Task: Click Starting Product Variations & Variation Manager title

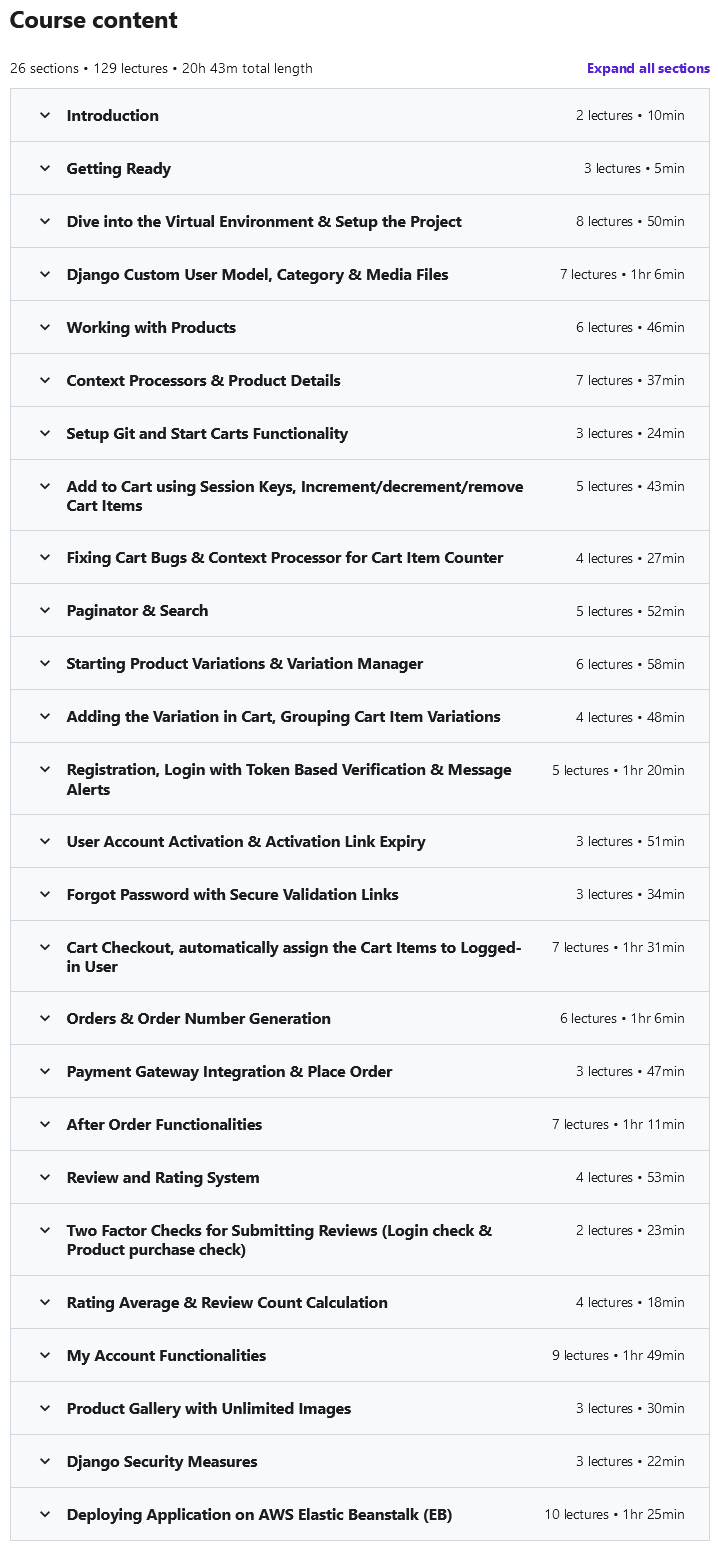Action: (x=245, y=664)
